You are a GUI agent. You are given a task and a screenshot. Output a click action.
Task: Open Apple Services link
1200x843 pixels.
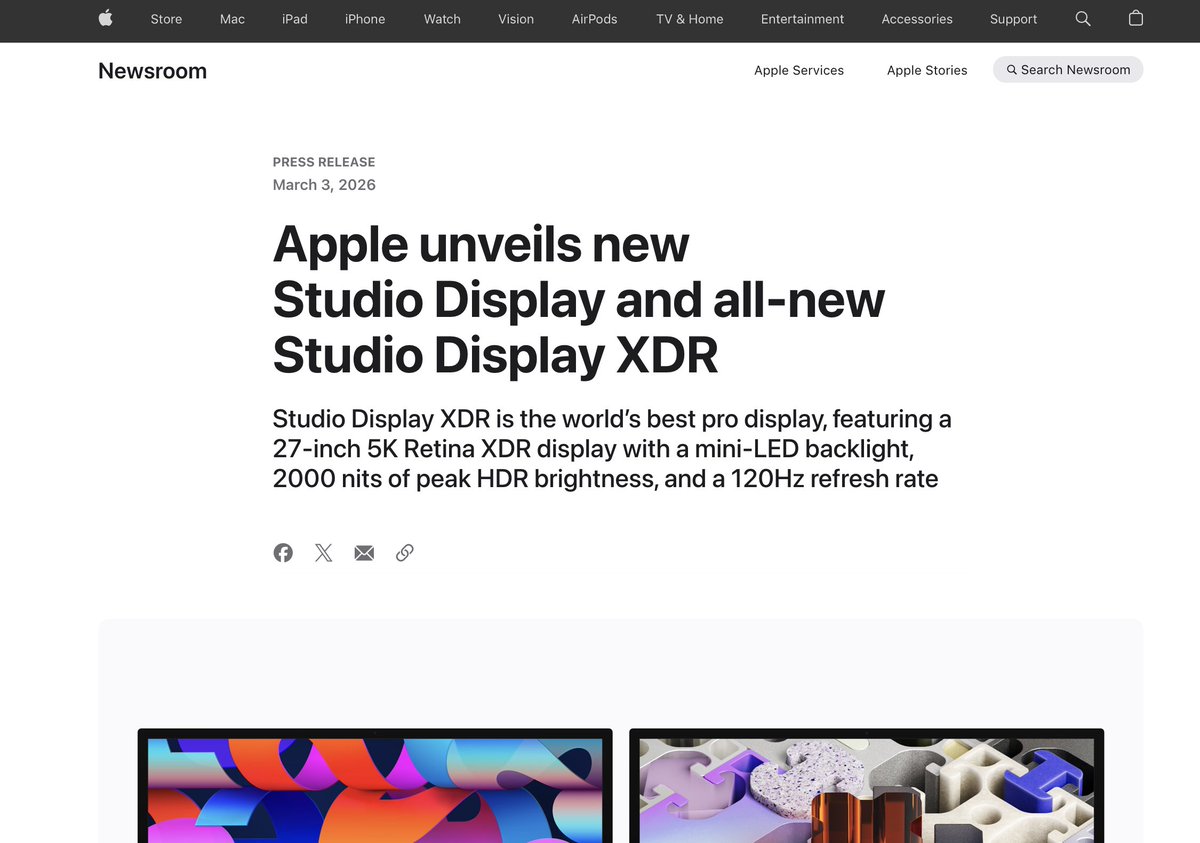click(x=799, y=70)
